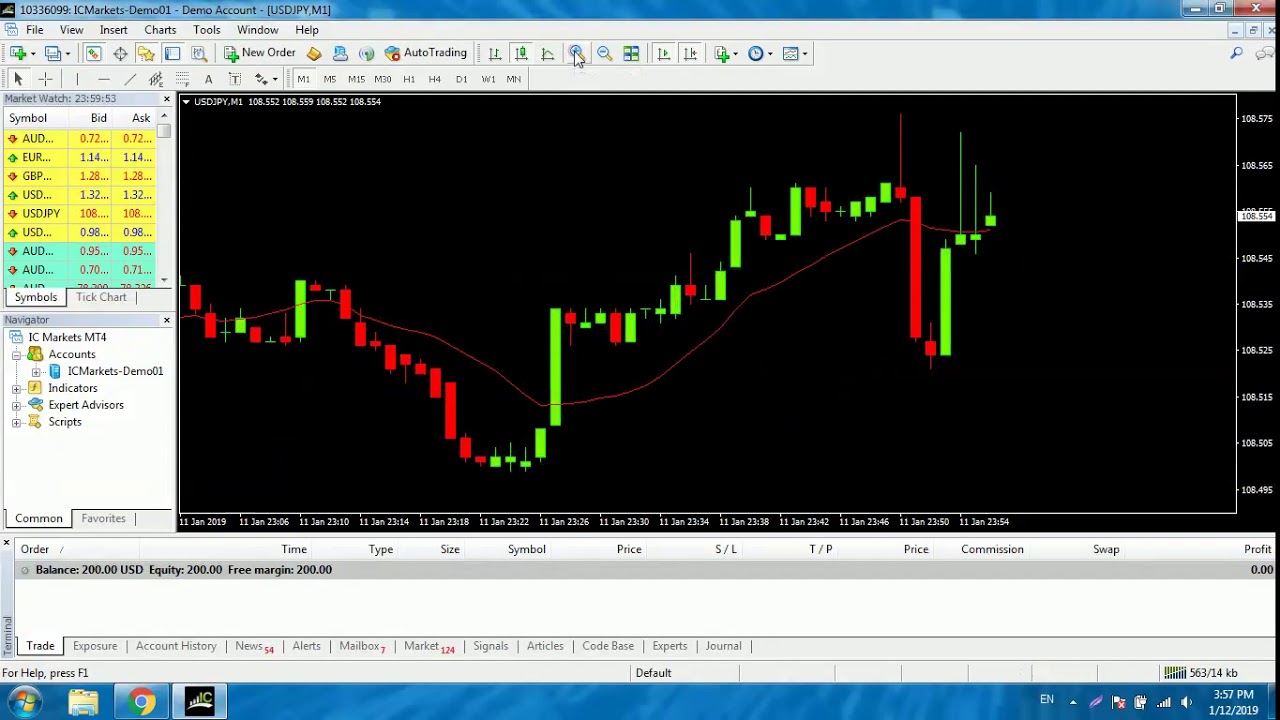Open File Explorer from taskbar

tap(83, 702)
